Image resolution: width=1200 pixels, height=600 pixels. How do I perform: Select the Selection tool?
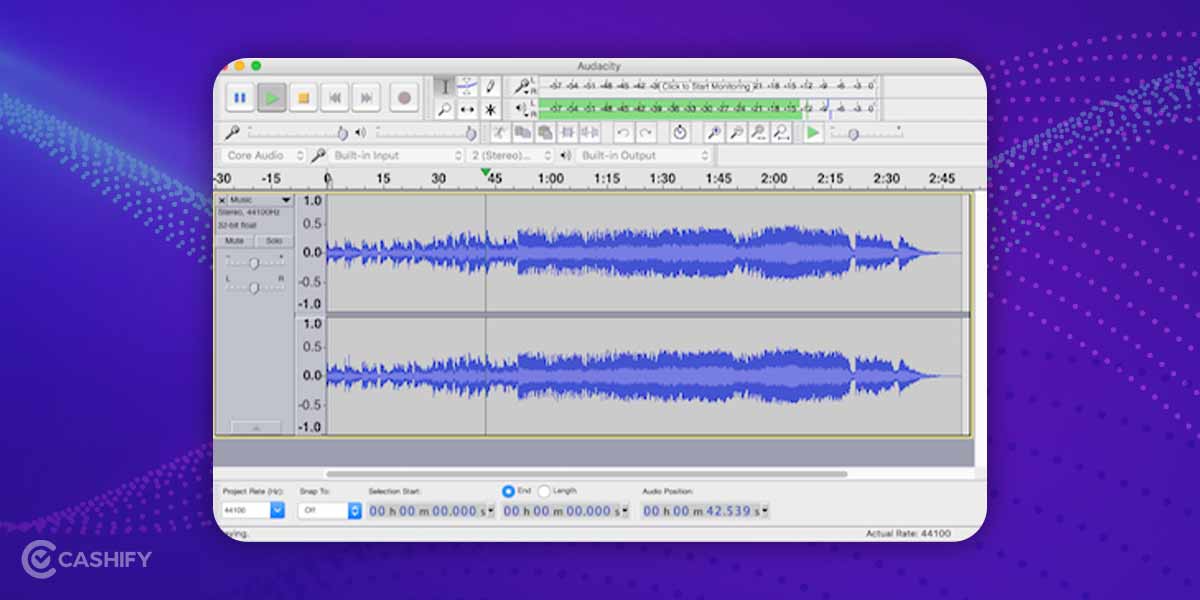click(x=446, y=87)
